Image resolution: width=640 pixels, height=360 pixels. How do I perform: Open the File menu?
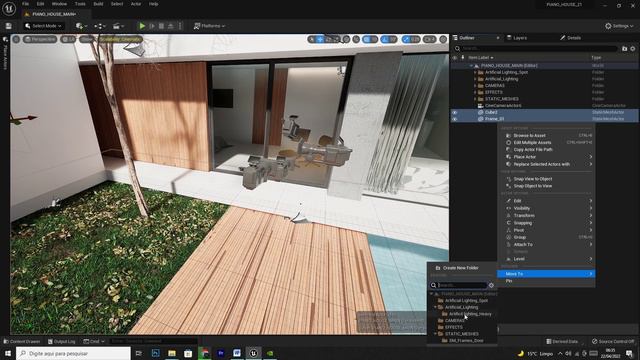click(x=25, y=4)
